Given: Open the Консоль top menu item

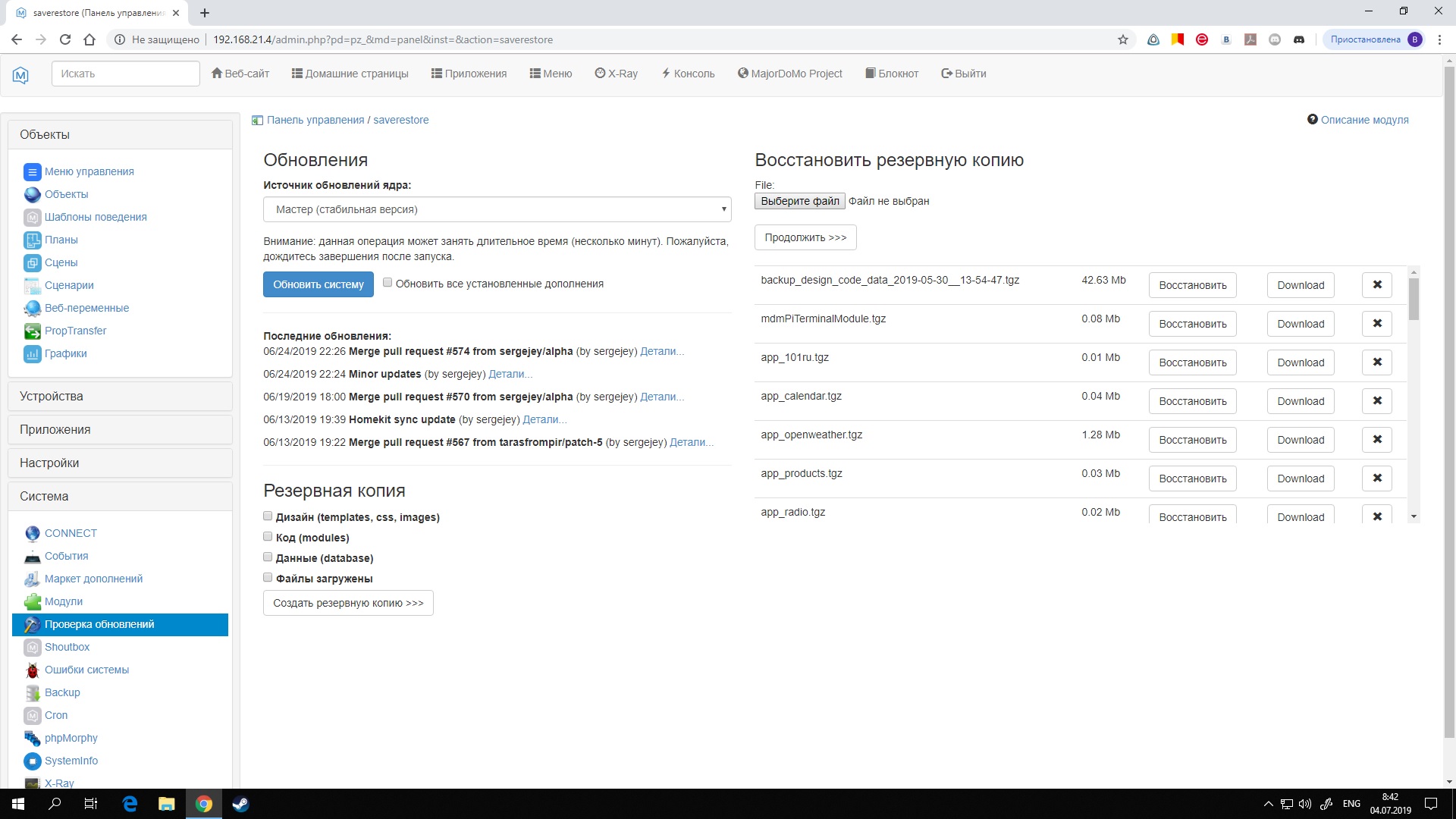Looking at the screenshot, I should point(688,74).
